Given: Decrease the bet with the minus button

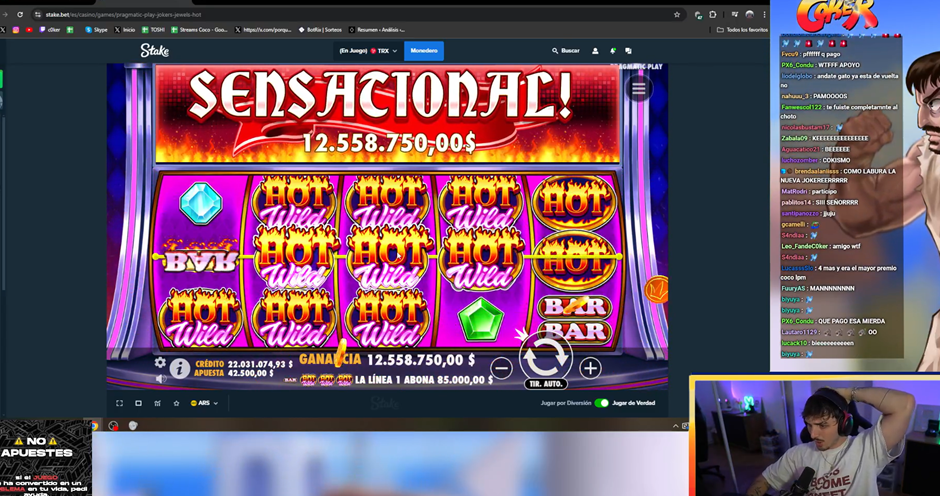Looking at the screenshot, I should click(501, 368).
